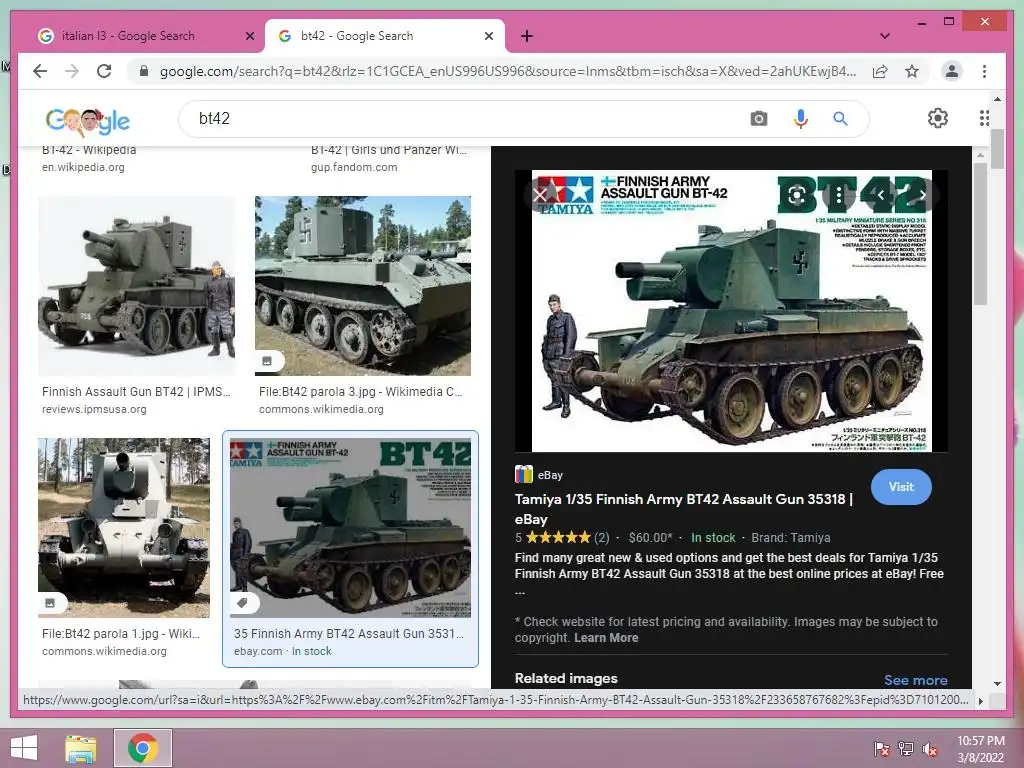Open the 'File:Bt42 parola 3.jpg' thumbnail
Screen dimensions: 1024x768
coord(362,286)
